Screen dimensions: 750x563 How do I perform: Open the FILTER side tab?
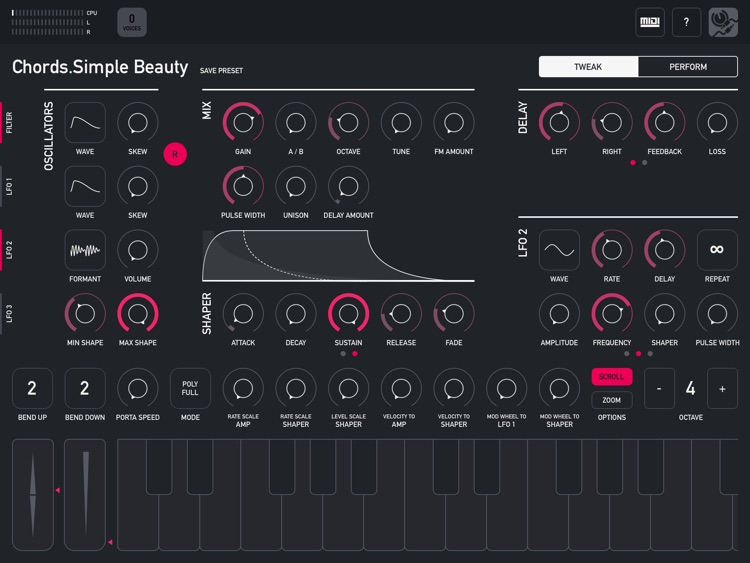8,122
